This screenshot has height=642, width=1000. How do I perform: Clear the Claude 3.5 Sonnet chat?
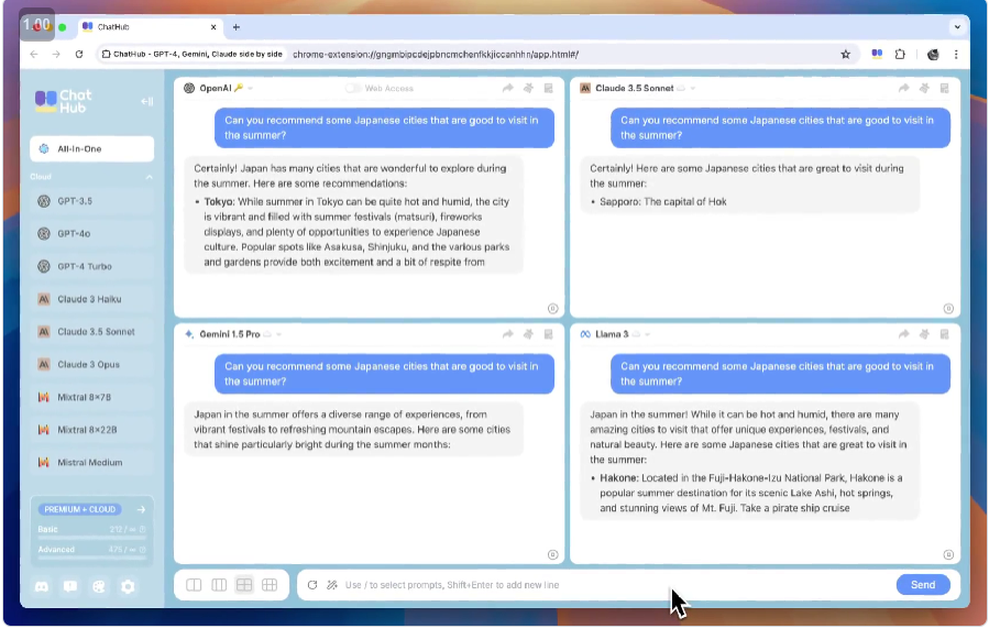[924, 88]
